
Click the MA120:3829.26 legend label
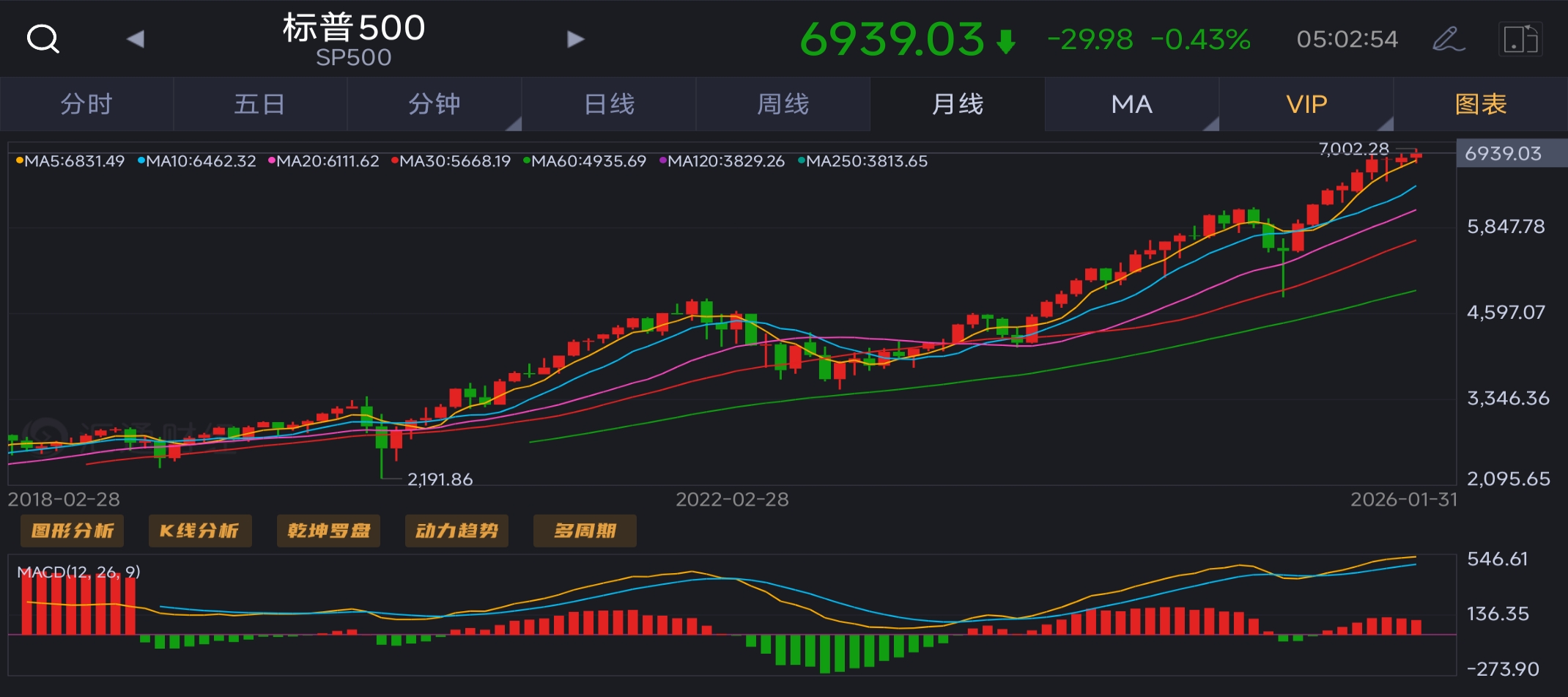tap(722, 161)
